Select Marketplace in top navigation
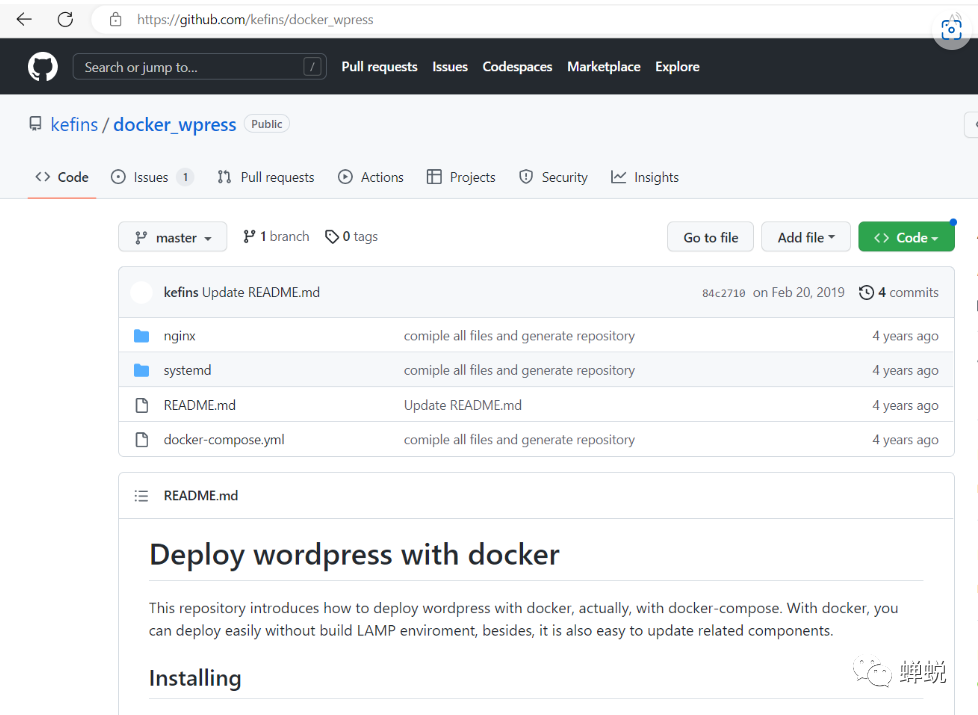 (603, 67)
